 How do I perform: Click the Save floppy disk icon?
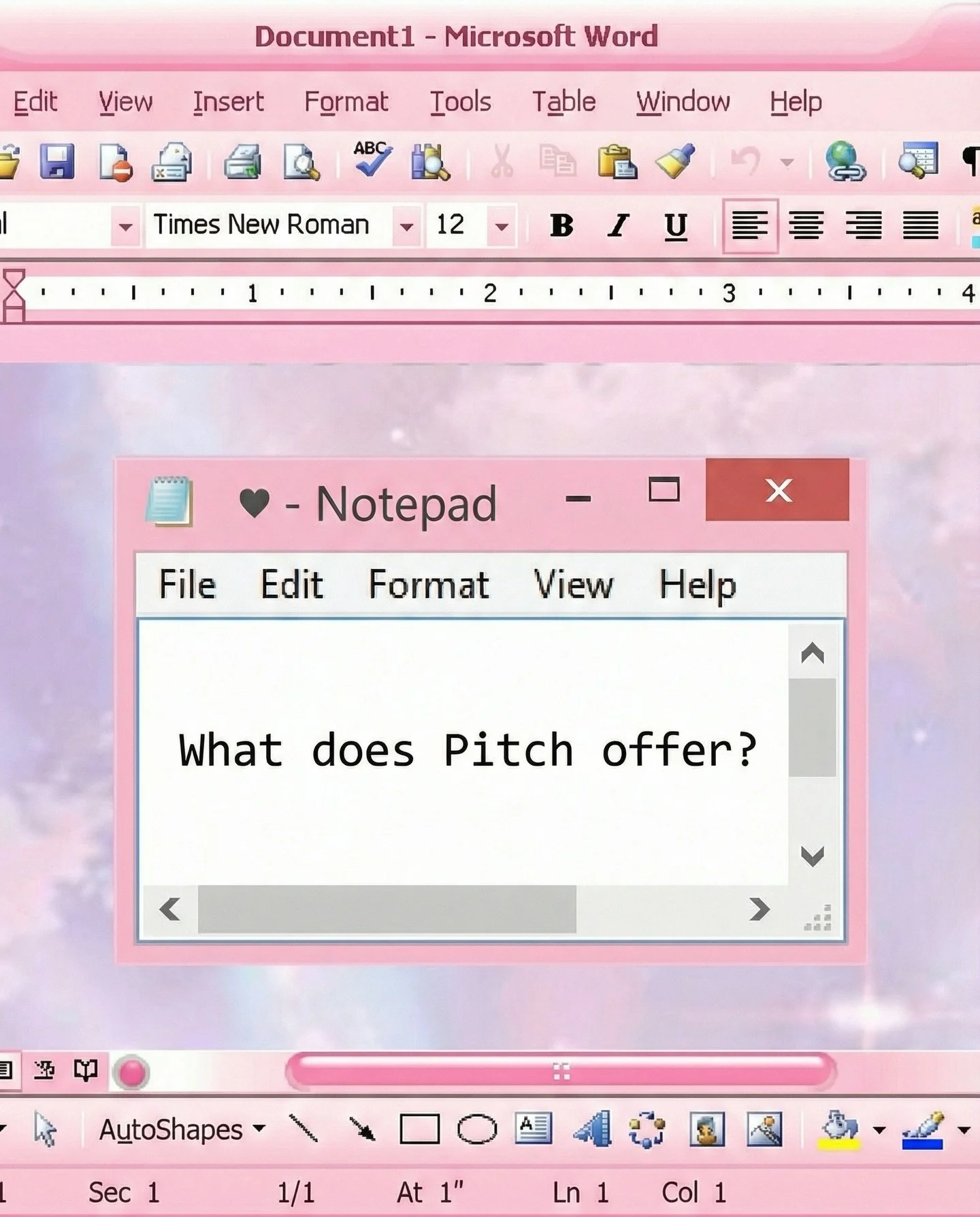(56, 162)
